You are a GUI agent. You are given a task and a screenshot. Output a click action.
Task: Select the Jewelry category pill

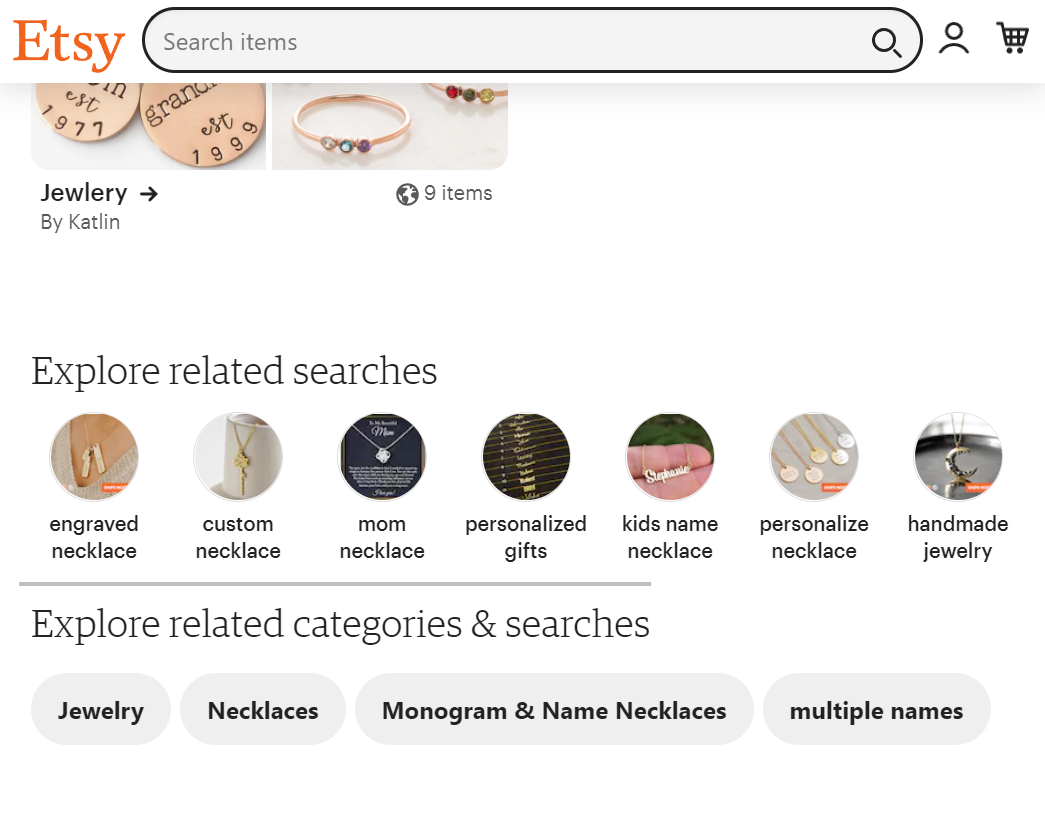(100, 709)
